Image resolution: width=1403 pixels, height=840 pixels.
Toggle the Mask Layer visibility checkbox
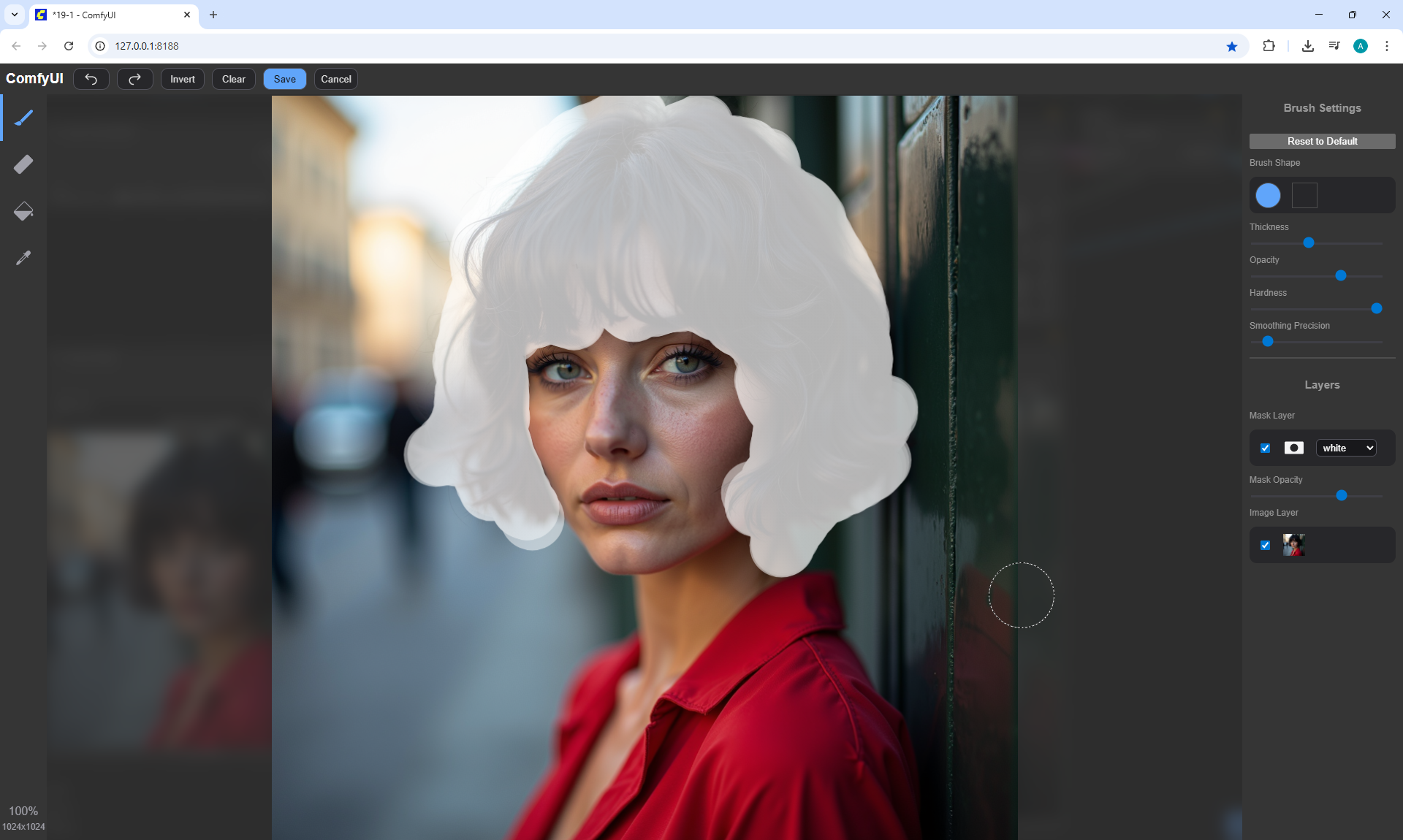(1266, 448)
